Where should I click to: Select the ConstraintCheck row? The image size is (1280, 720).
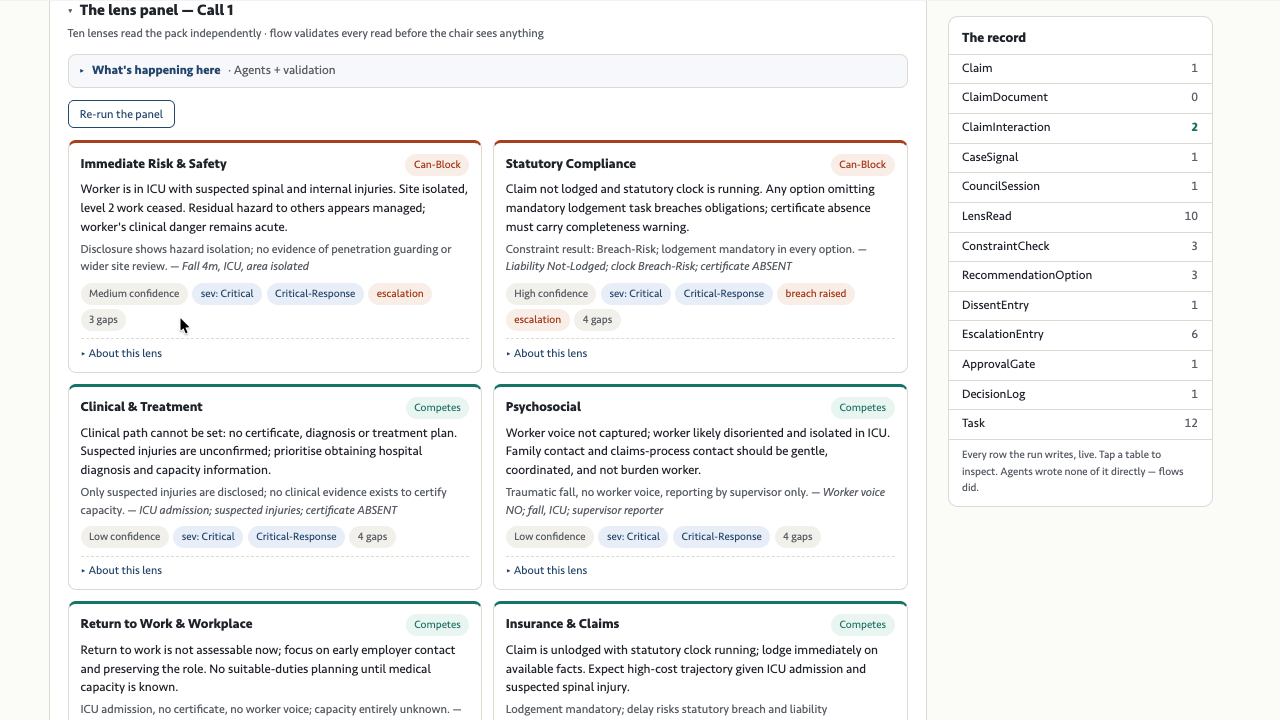(x=1080, y=246)
